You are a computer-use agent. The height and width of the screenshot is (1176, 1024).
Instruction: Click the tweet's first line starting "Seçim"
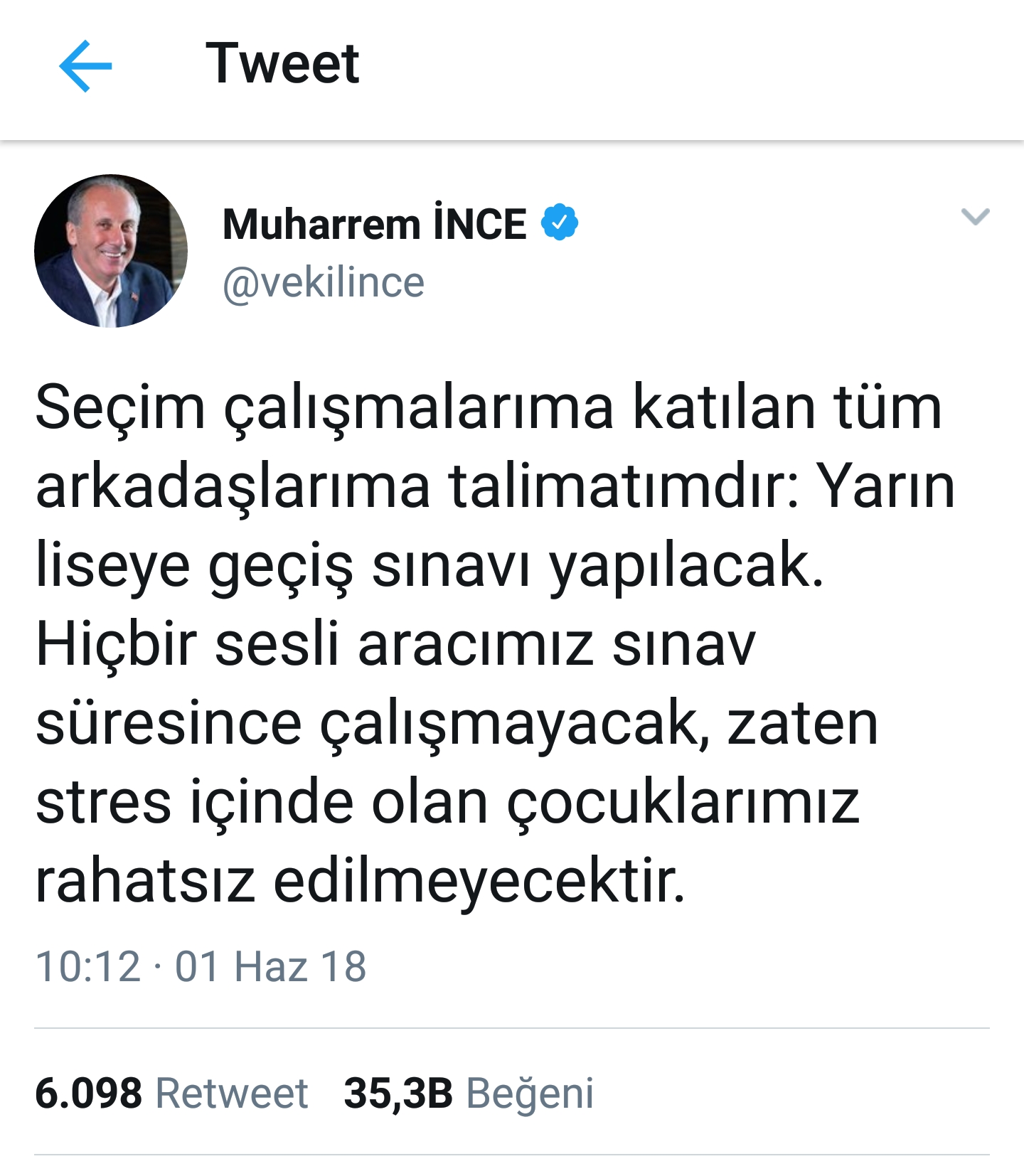[489, 407]
